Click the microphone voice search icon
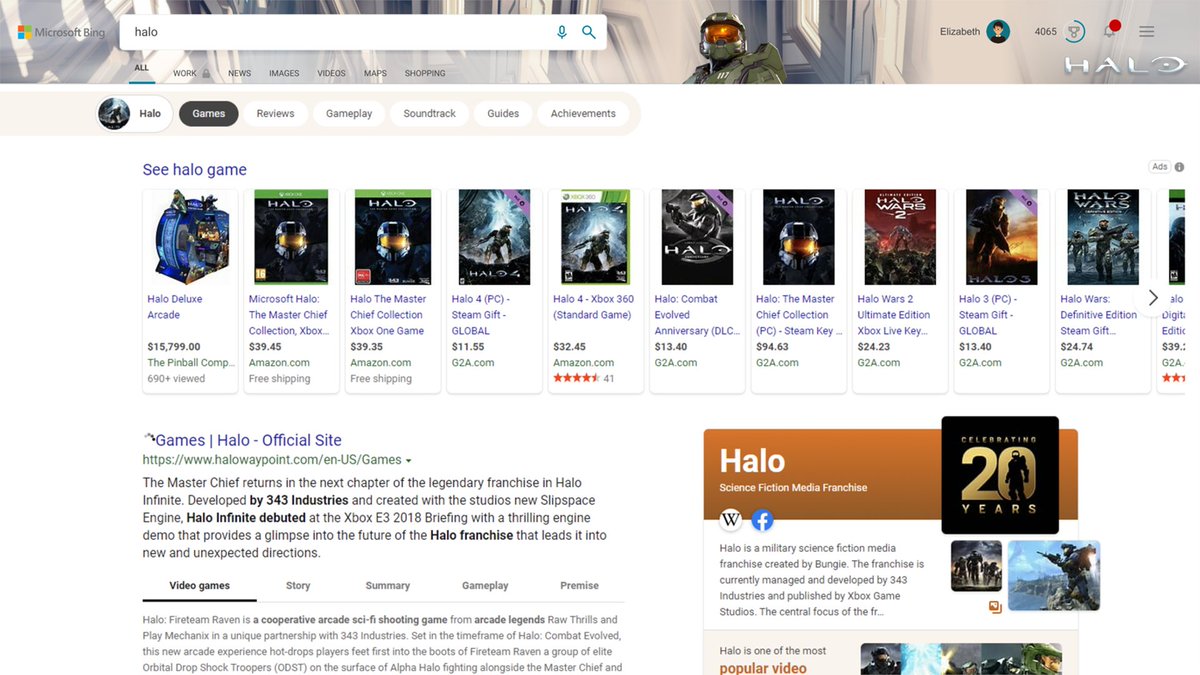This screenshot has width=1200, height=675. [x=562, y=32]
